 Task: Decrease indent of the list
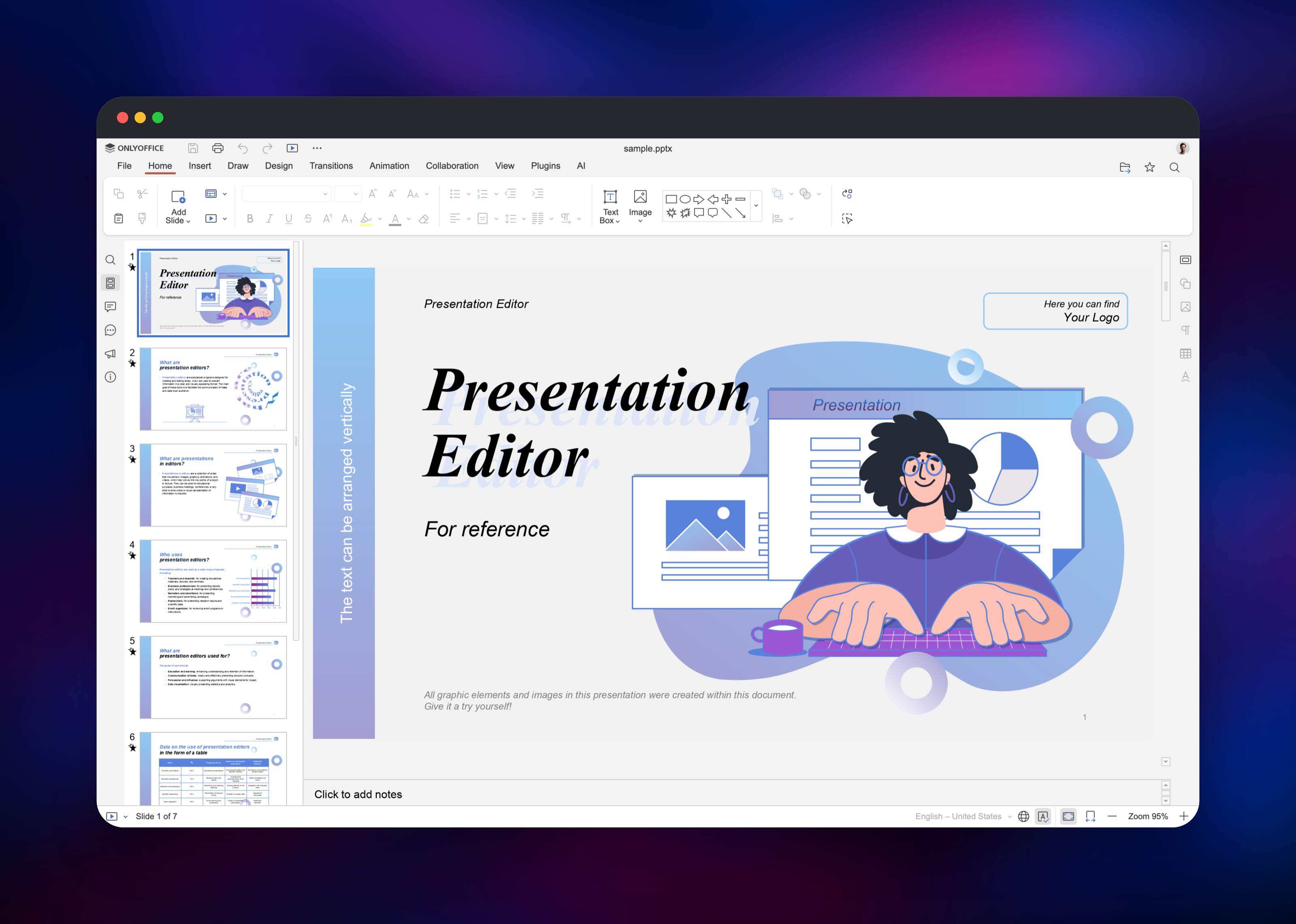(510, 194)
